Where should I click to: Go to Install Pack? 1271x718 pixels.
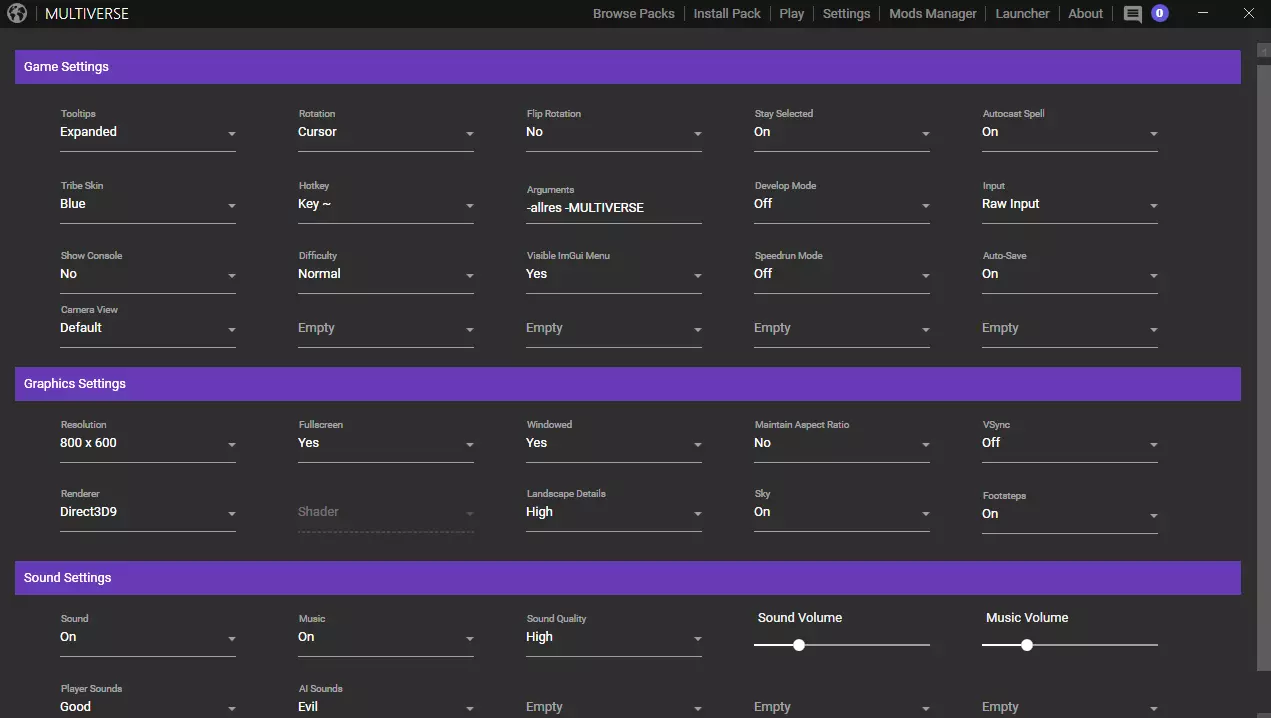727,14
